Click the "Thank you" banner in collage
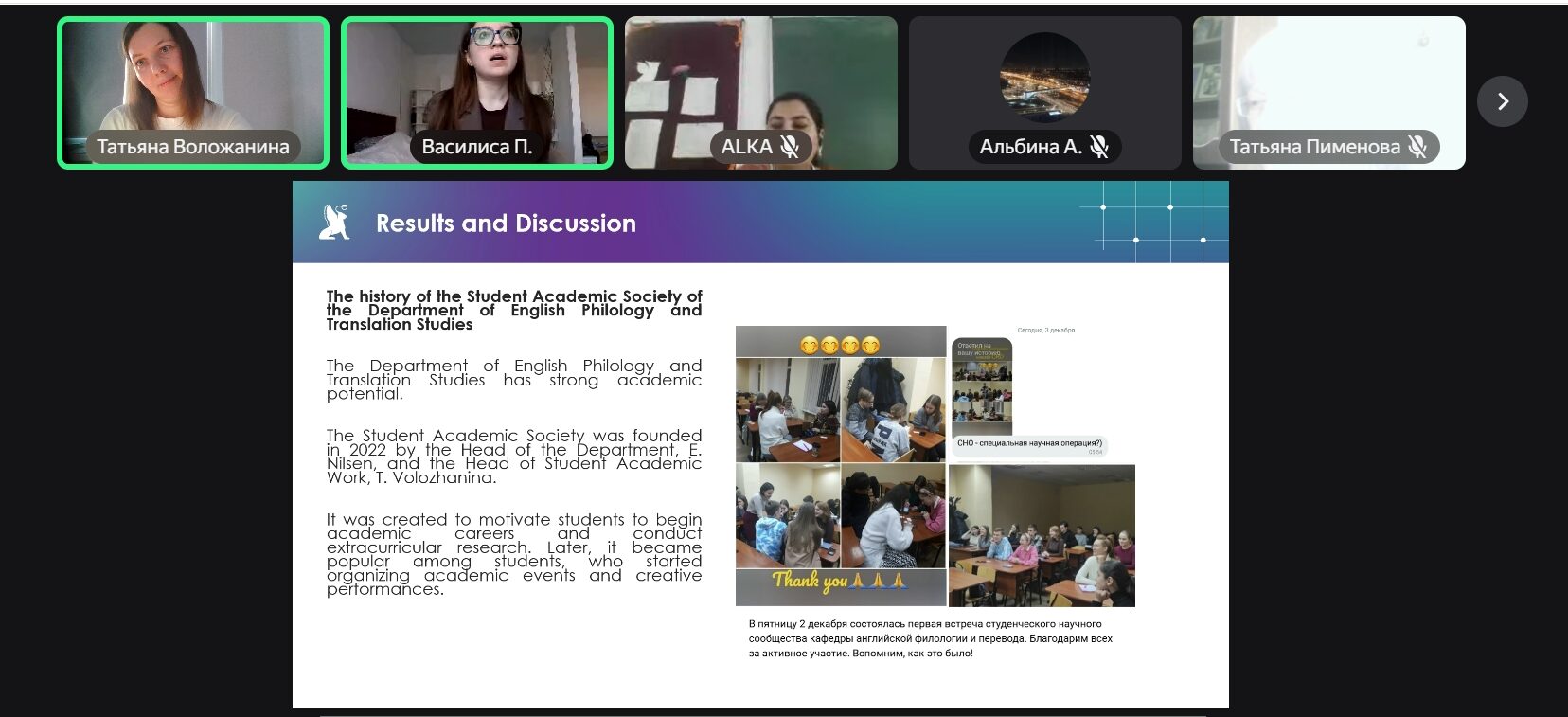The height and width of the screenshot is (717, 1568). [x=840, y=582]
